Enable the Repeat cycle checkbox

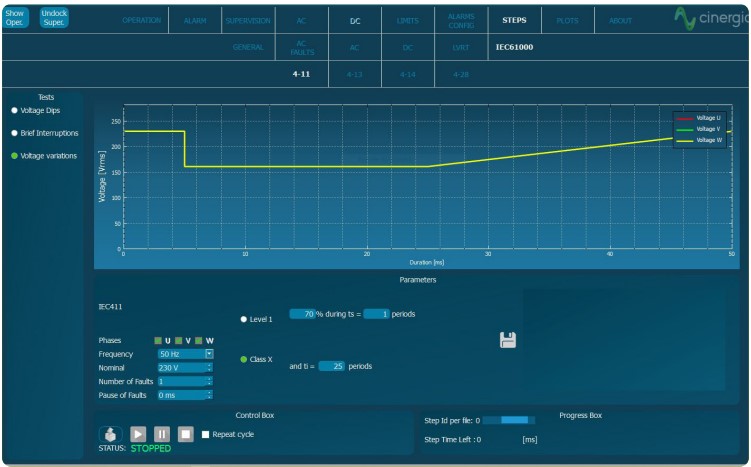point(206,434)
